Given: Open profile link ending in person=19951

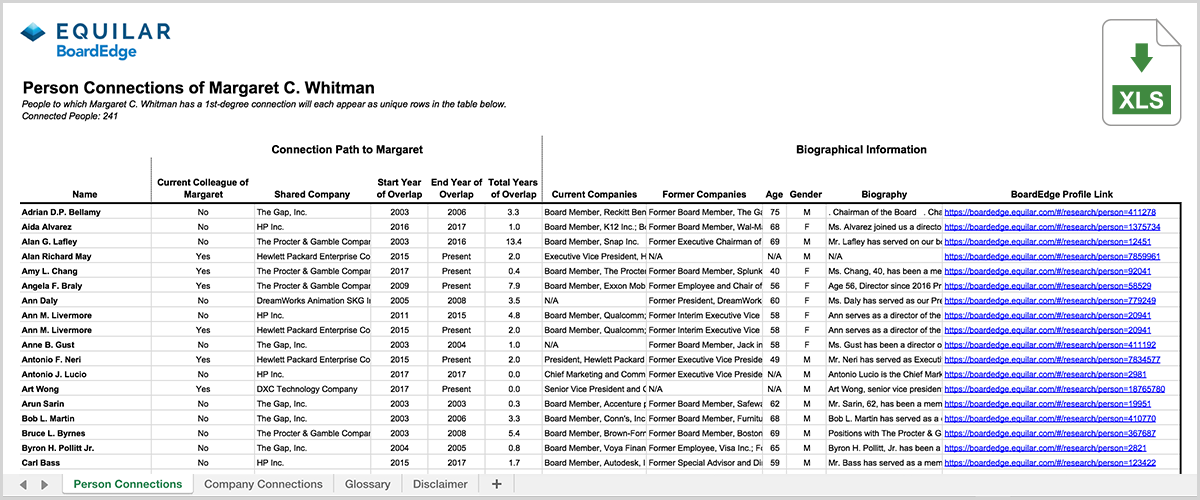Looking at the screenshot, I should point(1047,403).
